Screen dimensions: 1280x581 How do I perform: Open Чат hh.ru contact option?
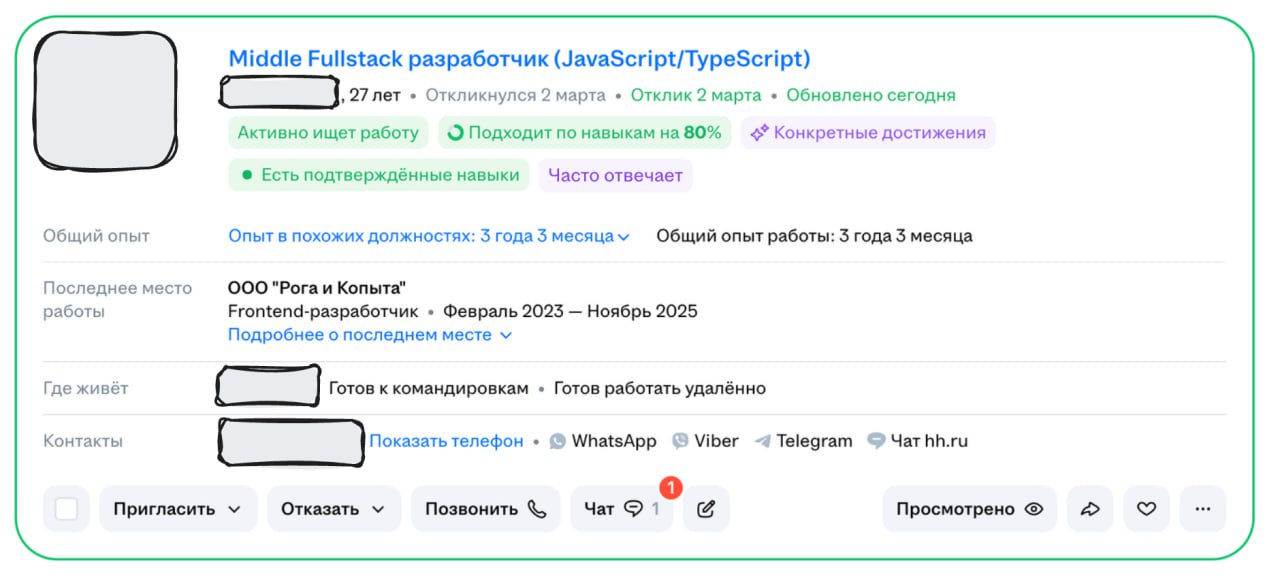coord(918,441)
